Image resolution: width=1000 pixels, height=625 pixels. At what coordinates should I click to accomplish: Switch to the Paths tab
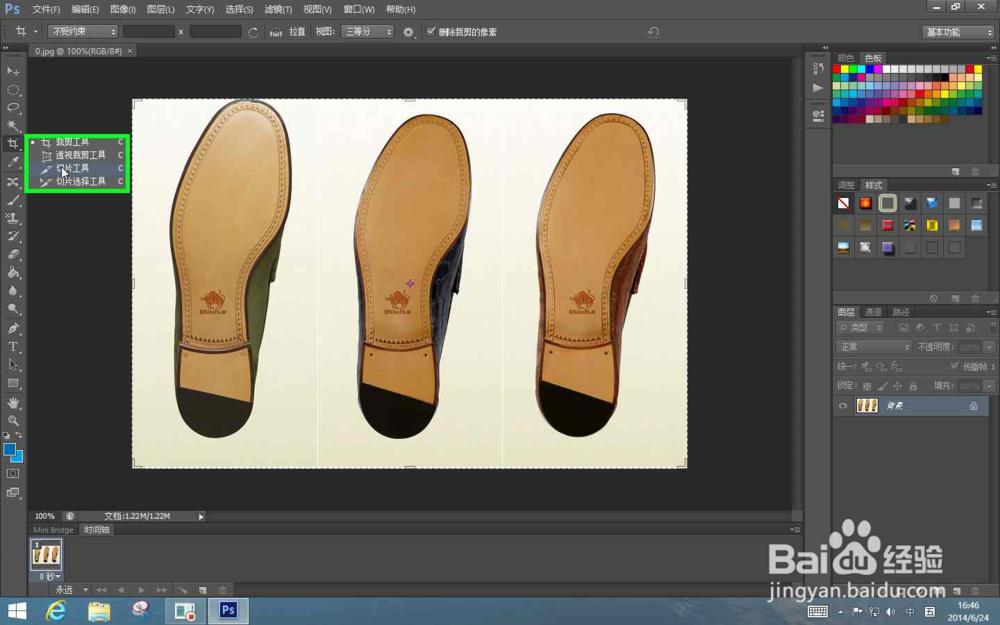click(901, 312)
